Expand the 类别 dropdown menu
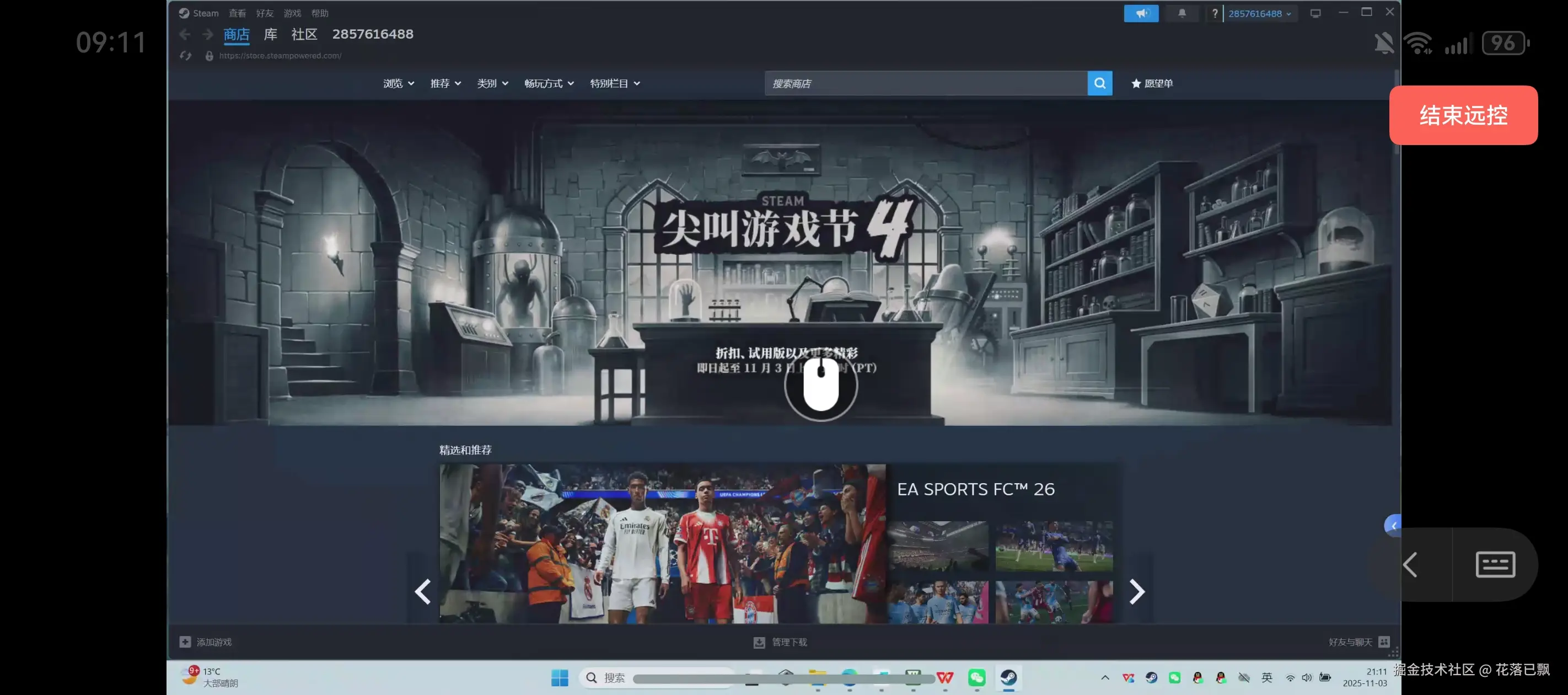 pyautogui.click(x=492, y=83)
